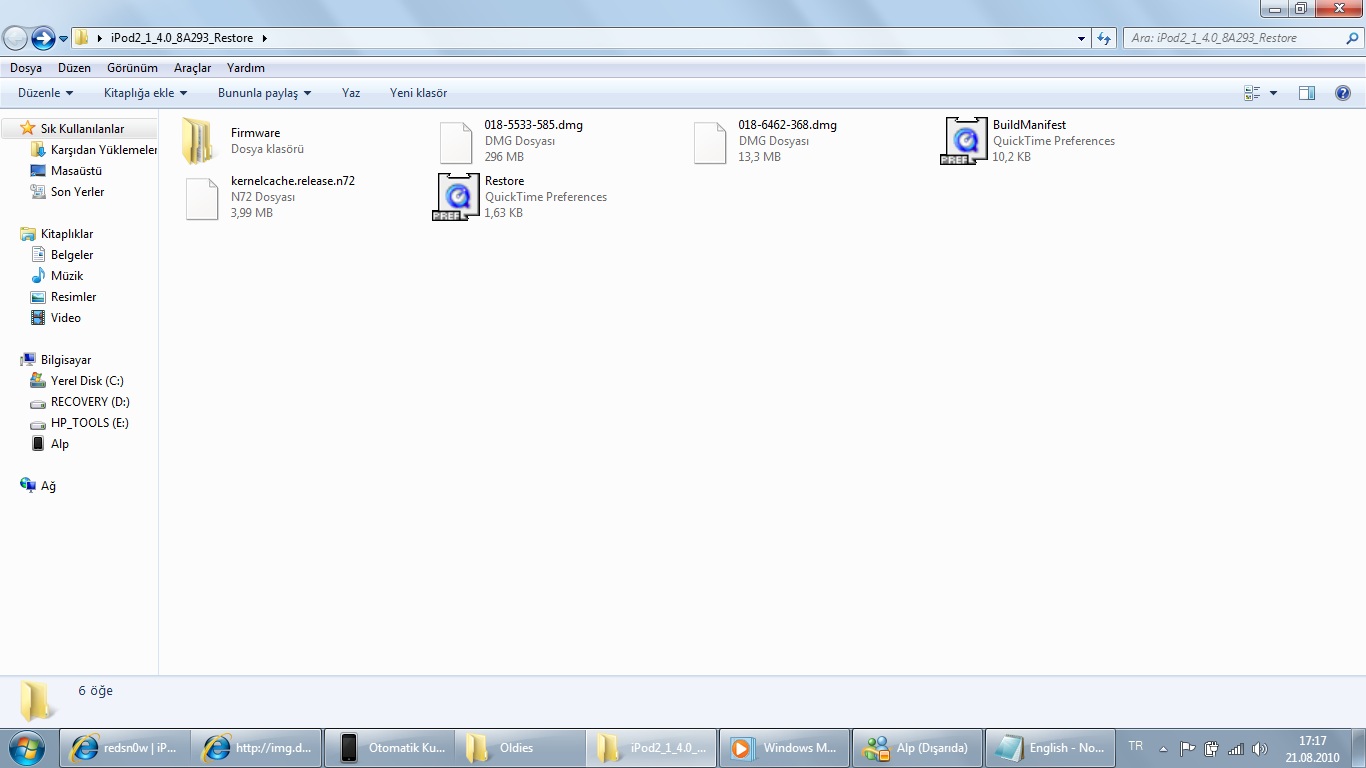This screenshot has height=768, width=1366.
Task: Switch to Windows Media Player taskbar item
Action: pyautogui.click(x=785, y=748)
